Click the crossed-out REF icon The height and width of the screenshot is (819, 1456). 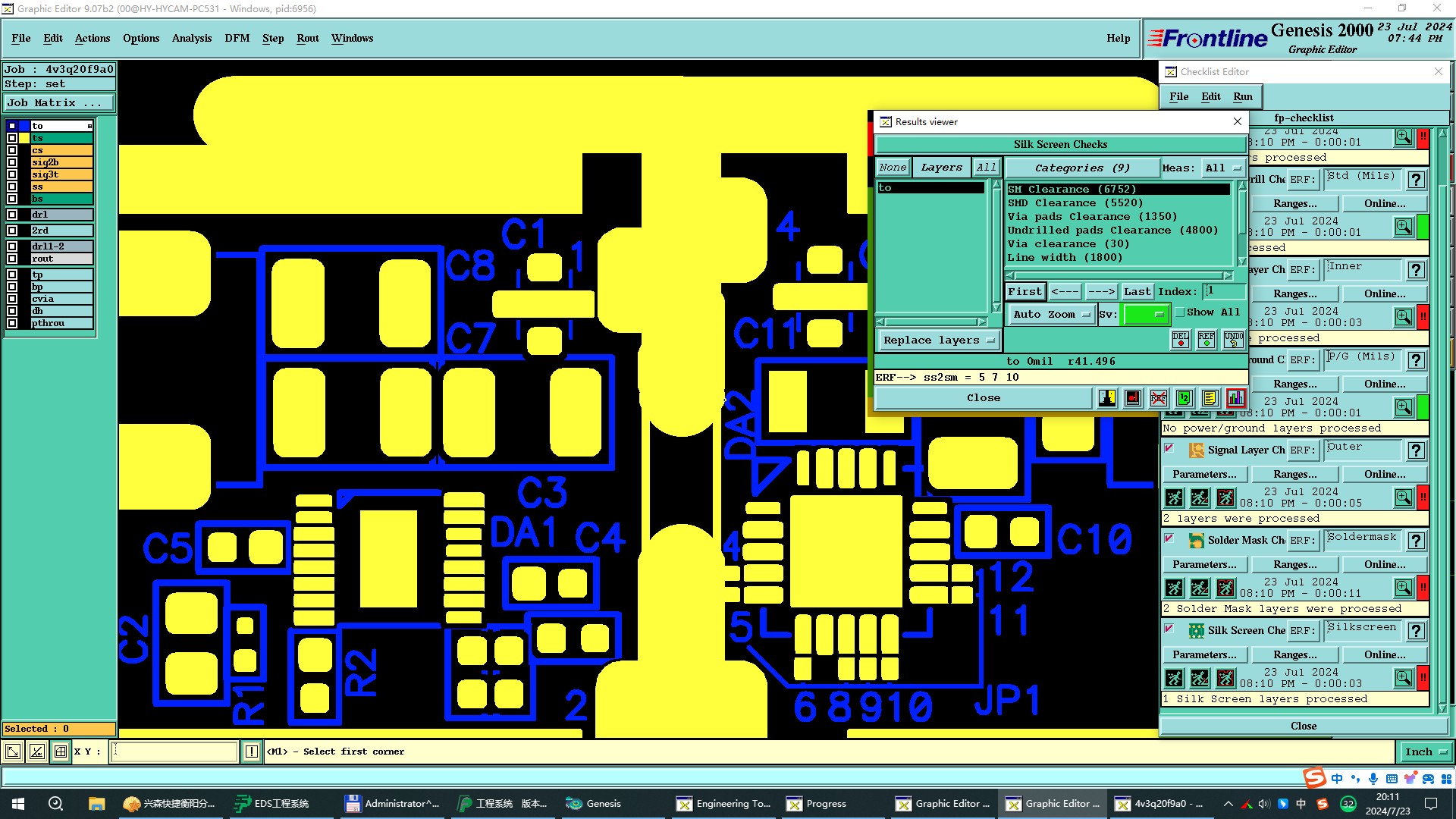(x=1159, y=398)
